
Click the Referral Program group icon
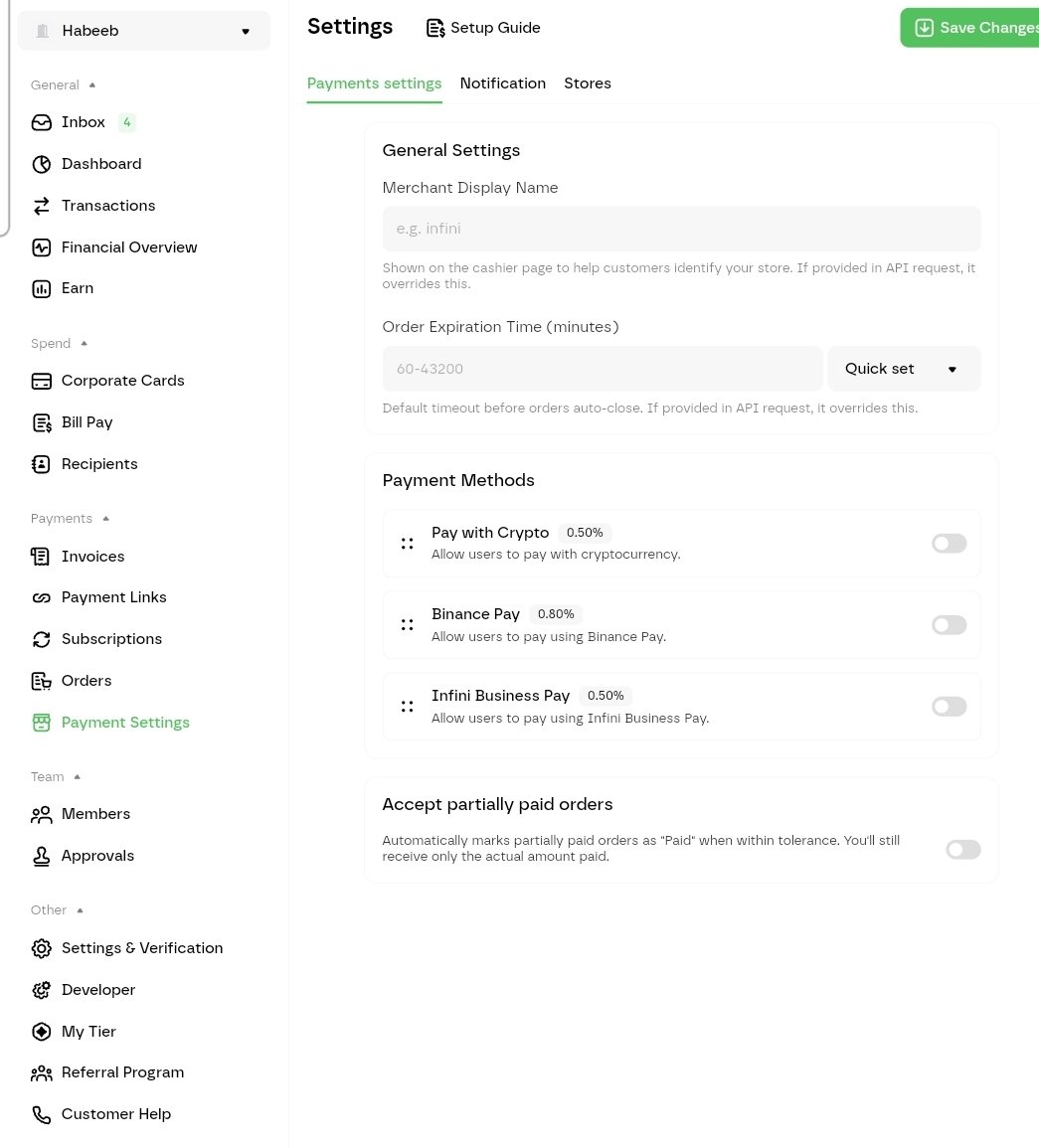(42, 1072)
